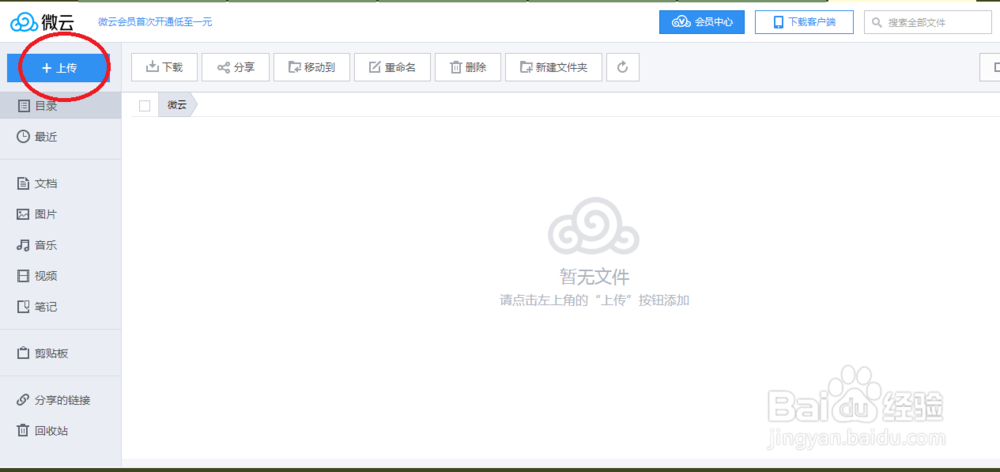Screen dimensions: 1000x472
Task: Open the 微云会员首次开通低至一元 promo link
Action: [155, 22]
